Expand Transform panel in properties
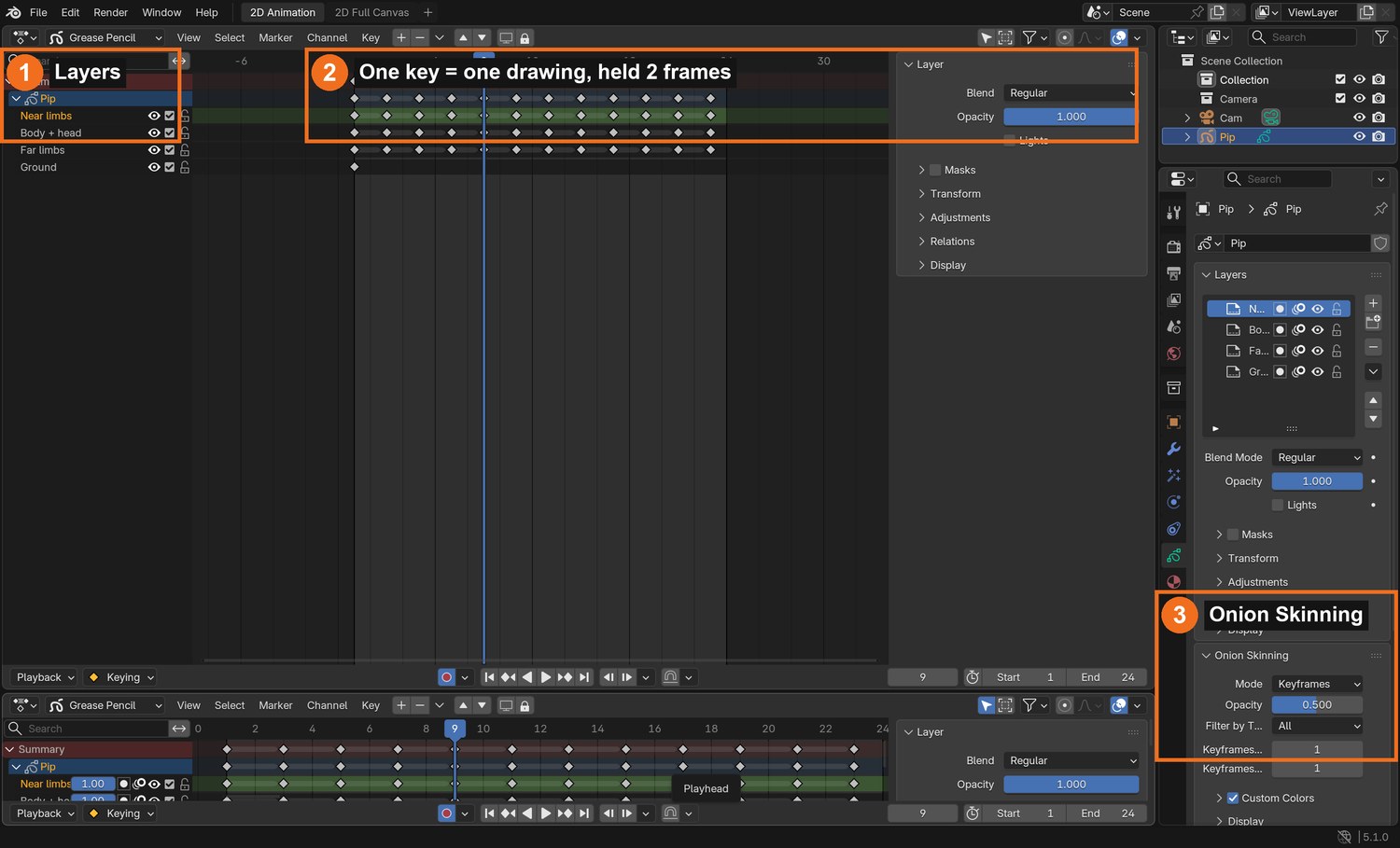The width and height of the screenshot is (1400, 848). pos(1253,558)
